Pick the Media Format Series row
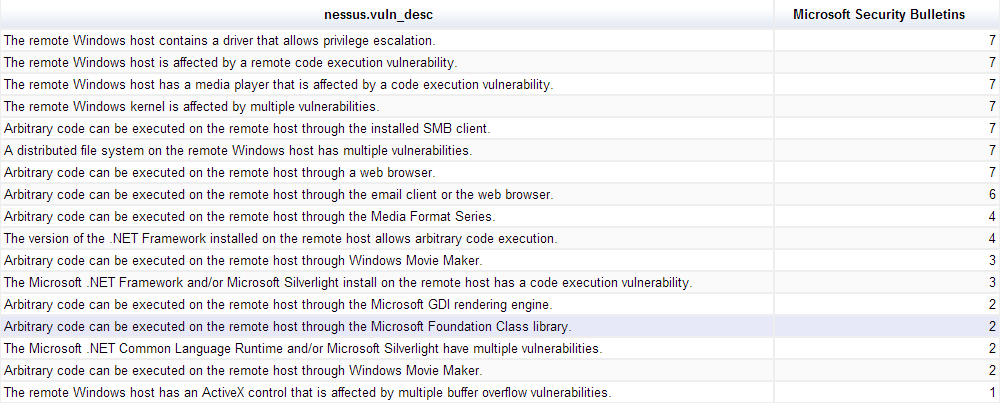1005x413 pixels. tap(500, 217)
